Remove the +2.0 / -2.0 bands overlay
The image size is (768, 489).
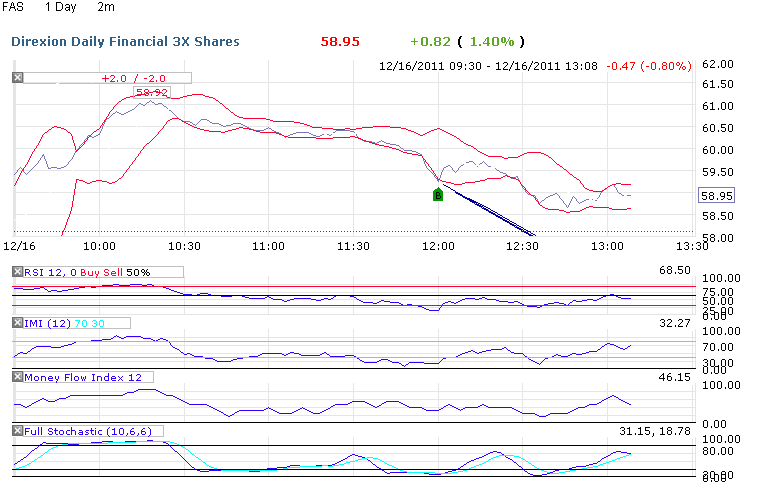18,77
